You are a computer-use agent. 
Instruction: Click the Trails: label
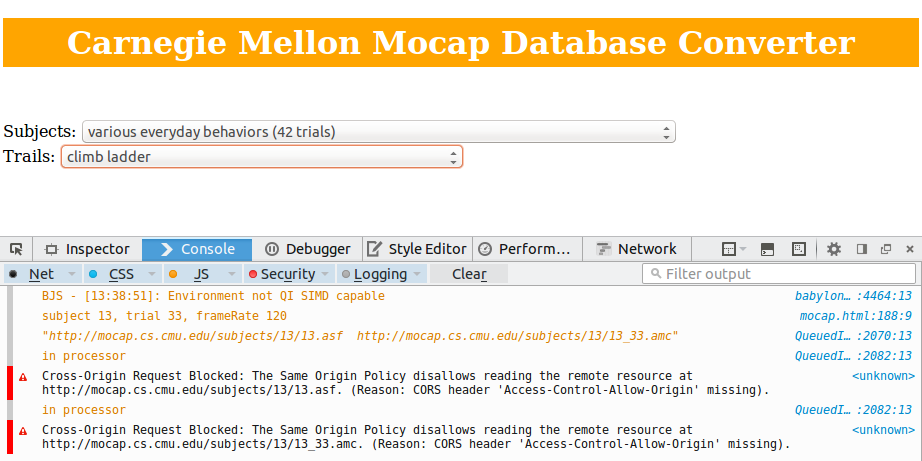29,156
